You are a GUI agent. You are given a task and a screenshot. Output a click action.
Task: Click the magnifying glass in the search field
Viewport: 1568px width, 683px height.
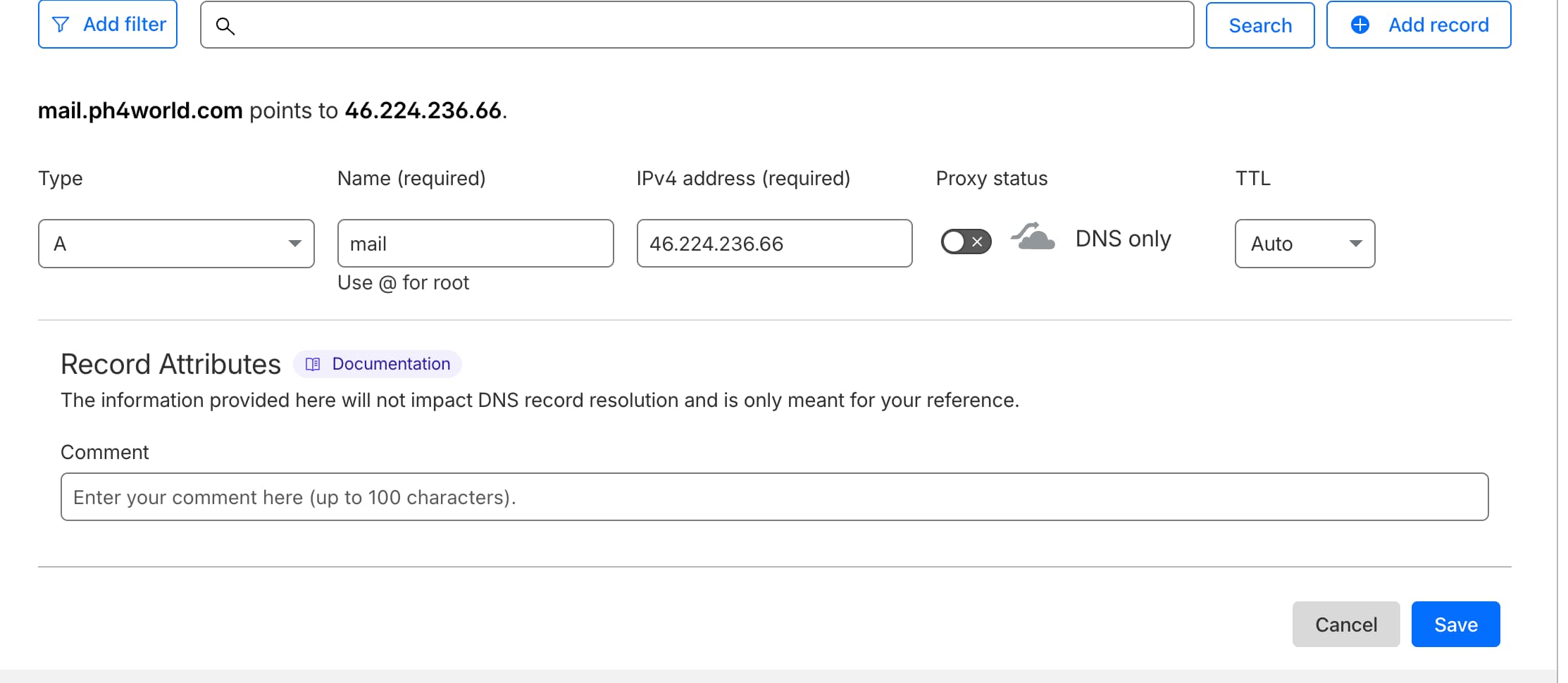[x=227, y=27]
